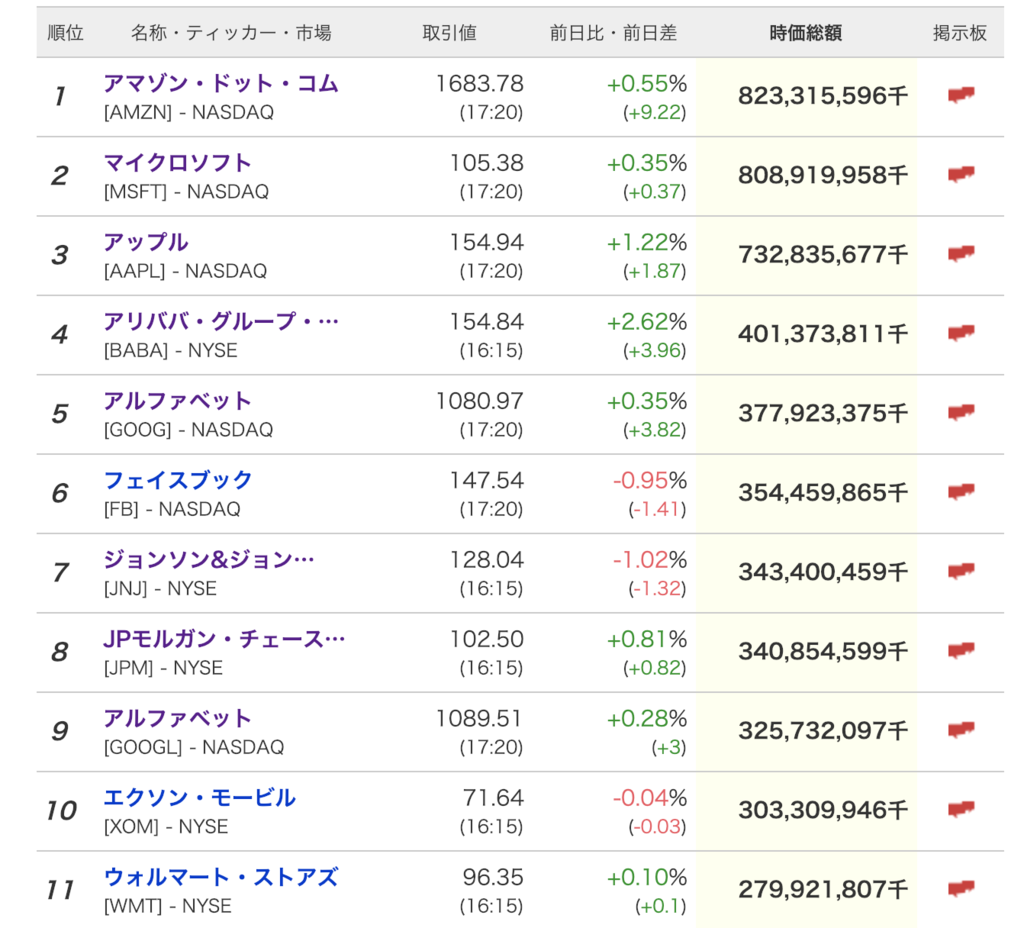Open the マイクロソフト stock link
This screenshot has height=928, width=1024.
pos(178,163)
